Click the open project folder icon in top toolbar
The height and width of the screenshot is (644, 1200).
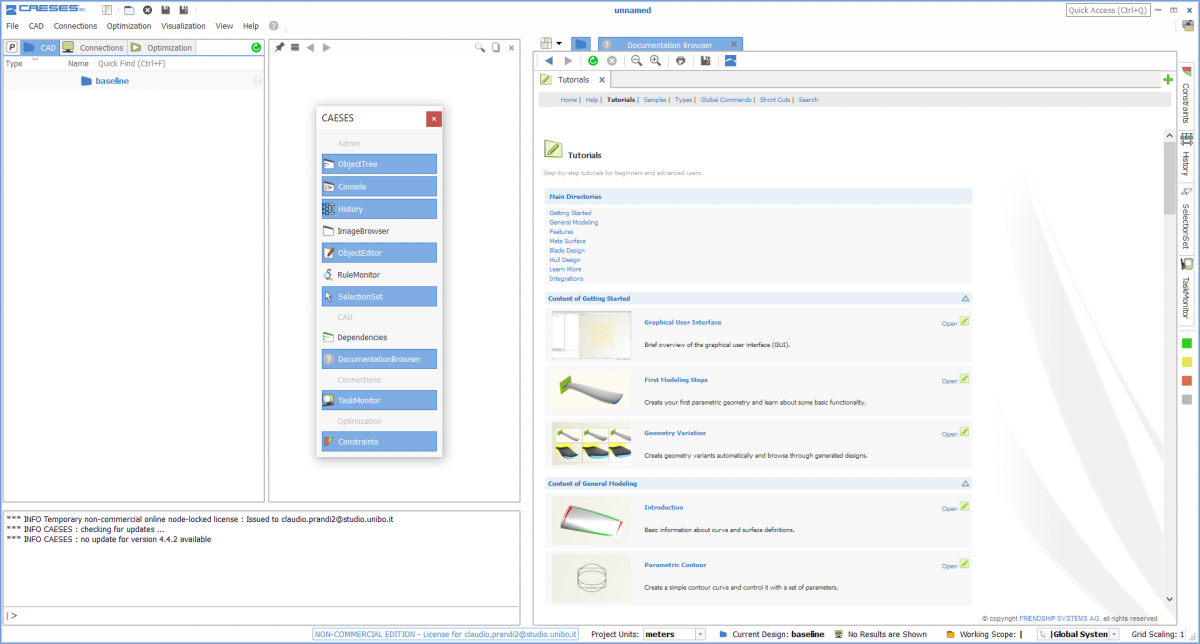(129, 10)
